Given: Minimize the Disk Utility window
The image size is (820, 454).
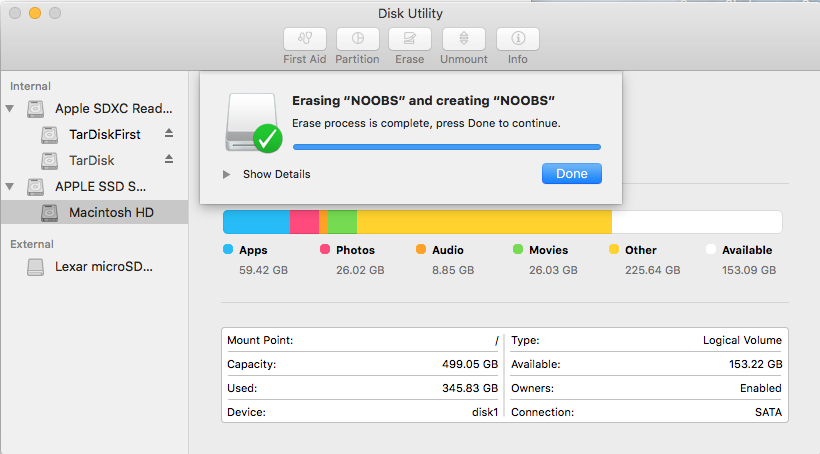Looking at the screenshot, I should click(x=35, y=13).
